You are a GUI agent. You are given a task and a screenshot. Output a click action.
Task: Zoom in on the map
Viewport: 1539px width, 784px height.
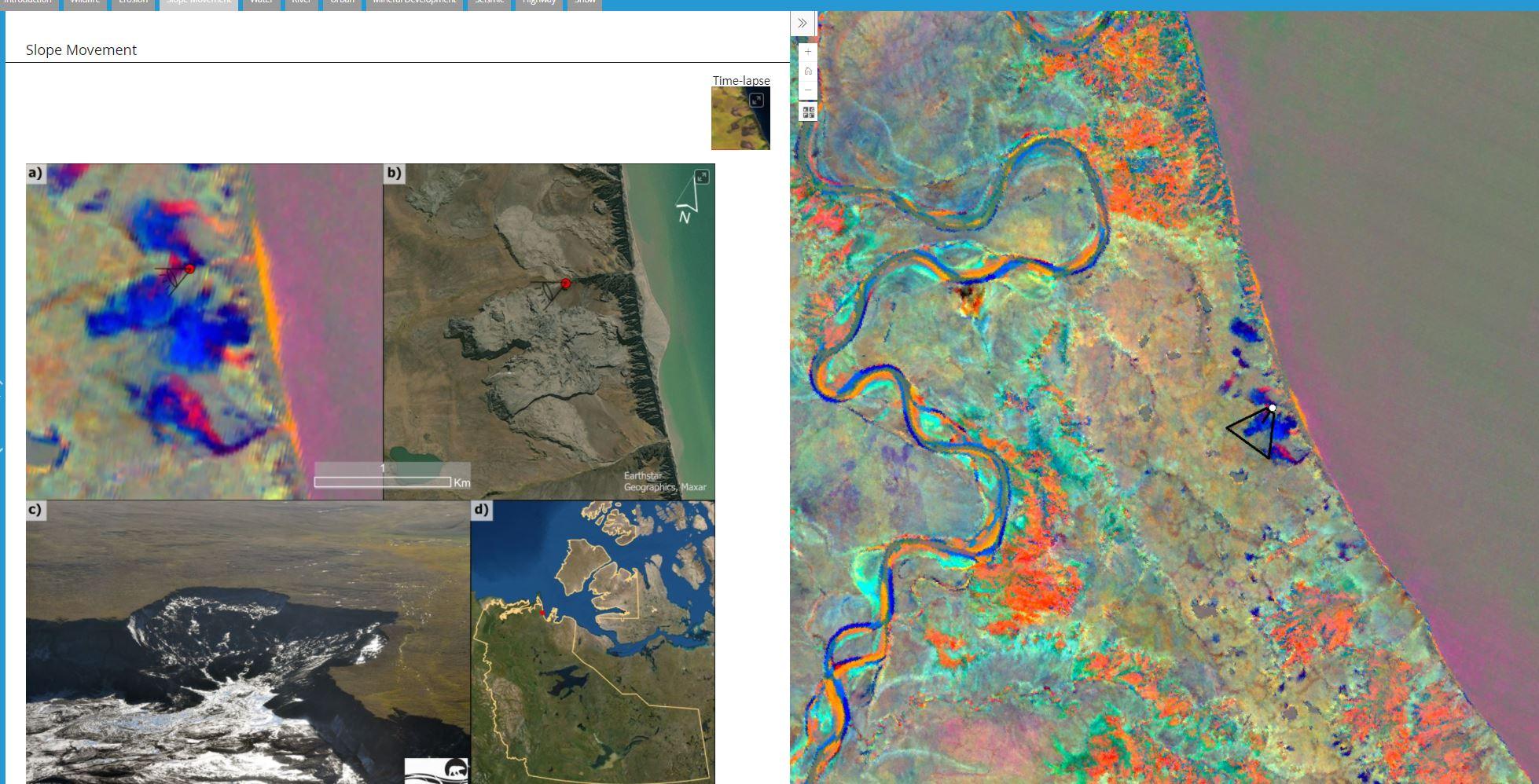point(808,52)
